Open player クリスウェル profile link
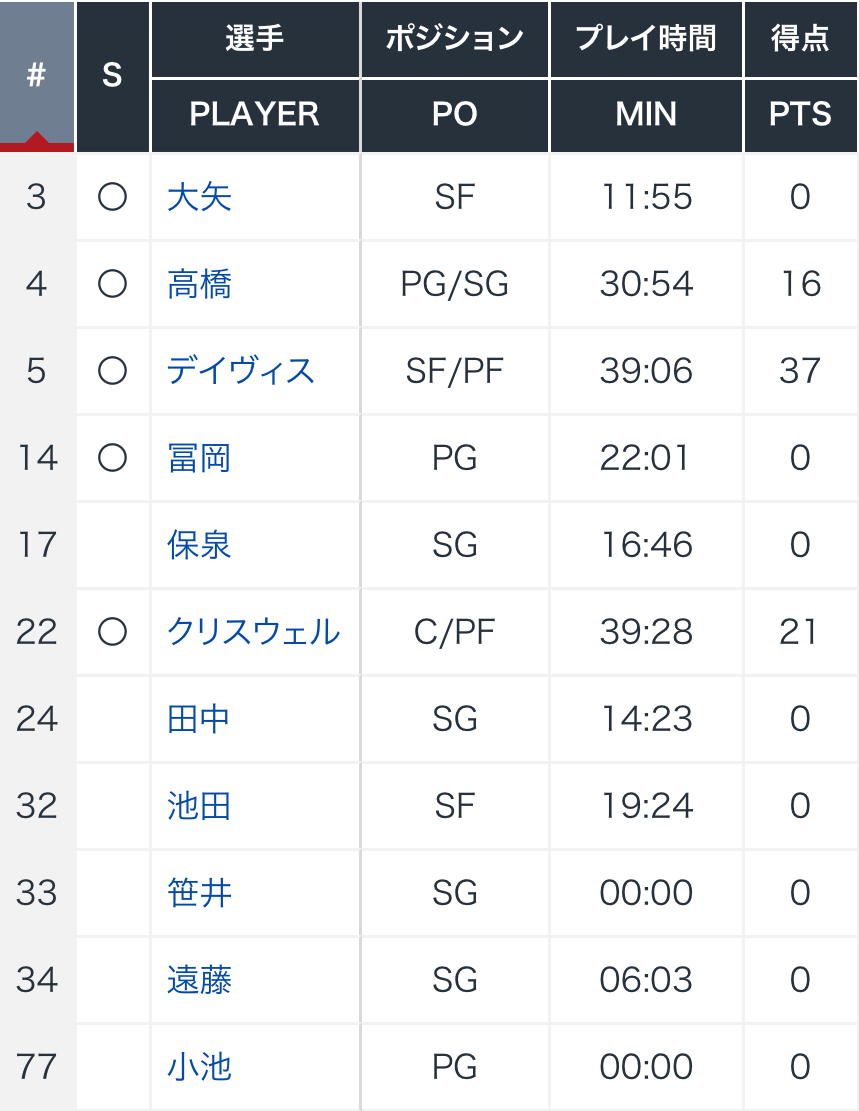The image size is (859, 1111). tap(253, 632)
